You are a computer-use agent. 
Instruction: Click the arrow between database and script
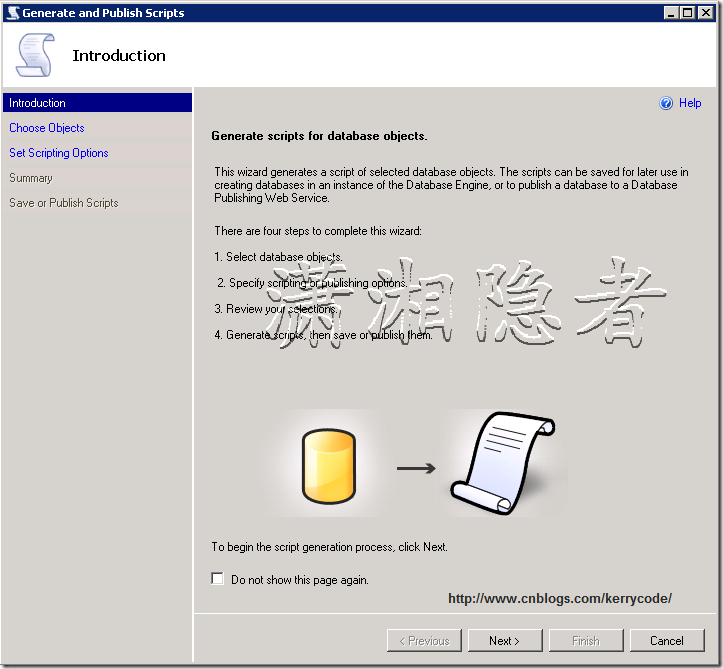[x=415, y=467]
